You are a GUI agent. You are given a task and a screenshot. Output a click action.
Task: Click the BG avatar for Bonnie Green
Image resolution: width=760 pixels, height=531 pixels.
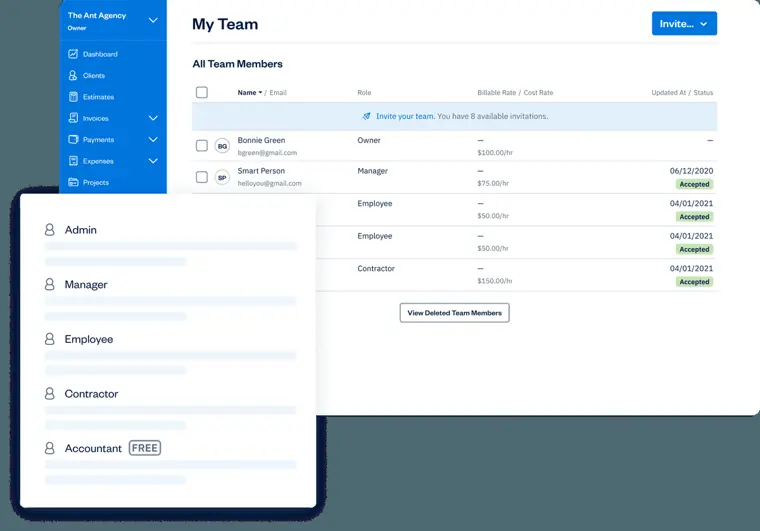[222, 146]
